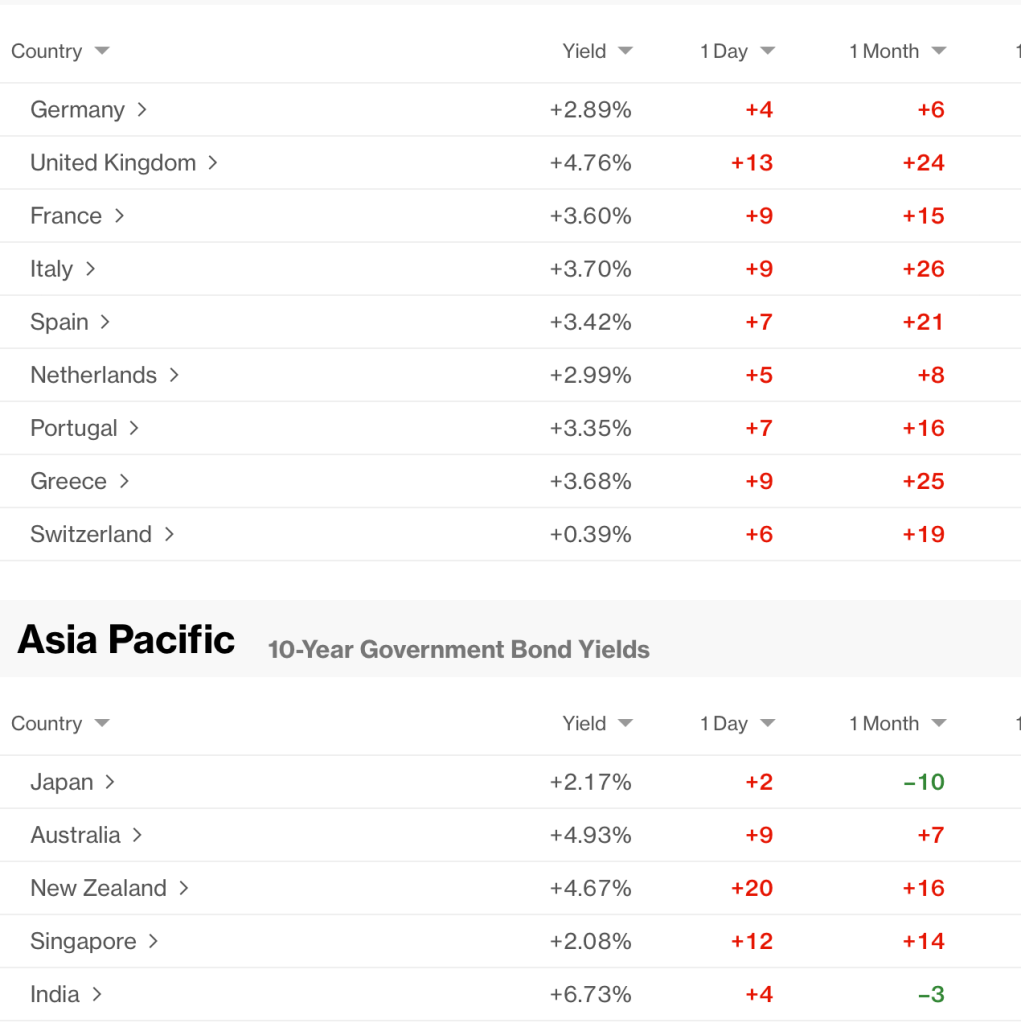Click the chevron icon next to Germany

[x=142, y=109]
